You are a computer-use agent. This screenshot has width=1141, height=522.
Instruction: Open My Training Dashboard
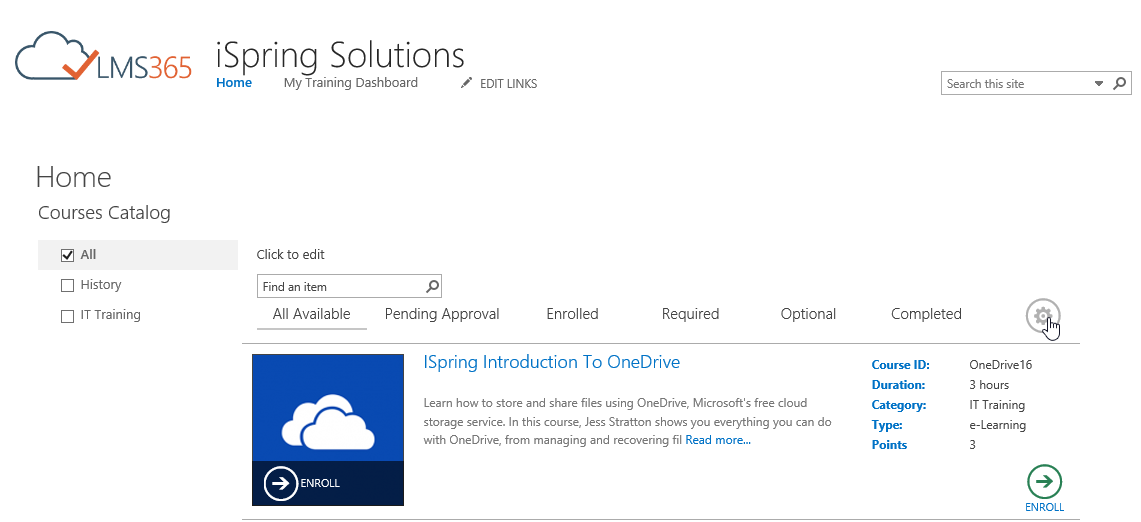click(351, 83)
